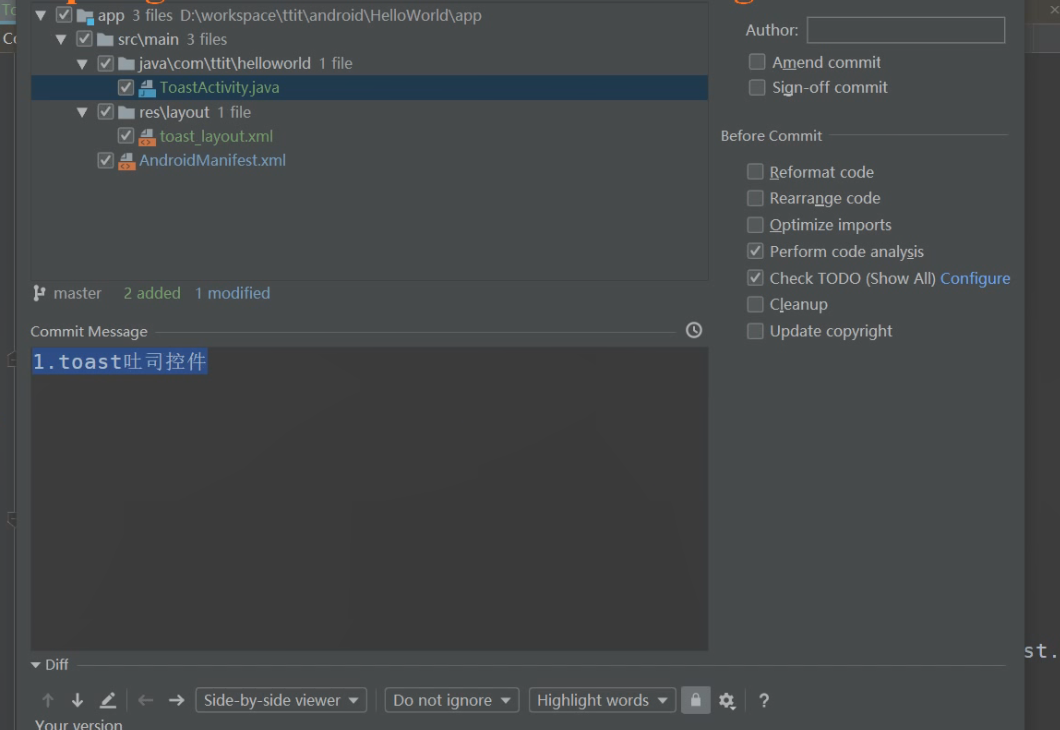Open diff help question mark
Screen dimensions: 1060x730
point(764,701)
